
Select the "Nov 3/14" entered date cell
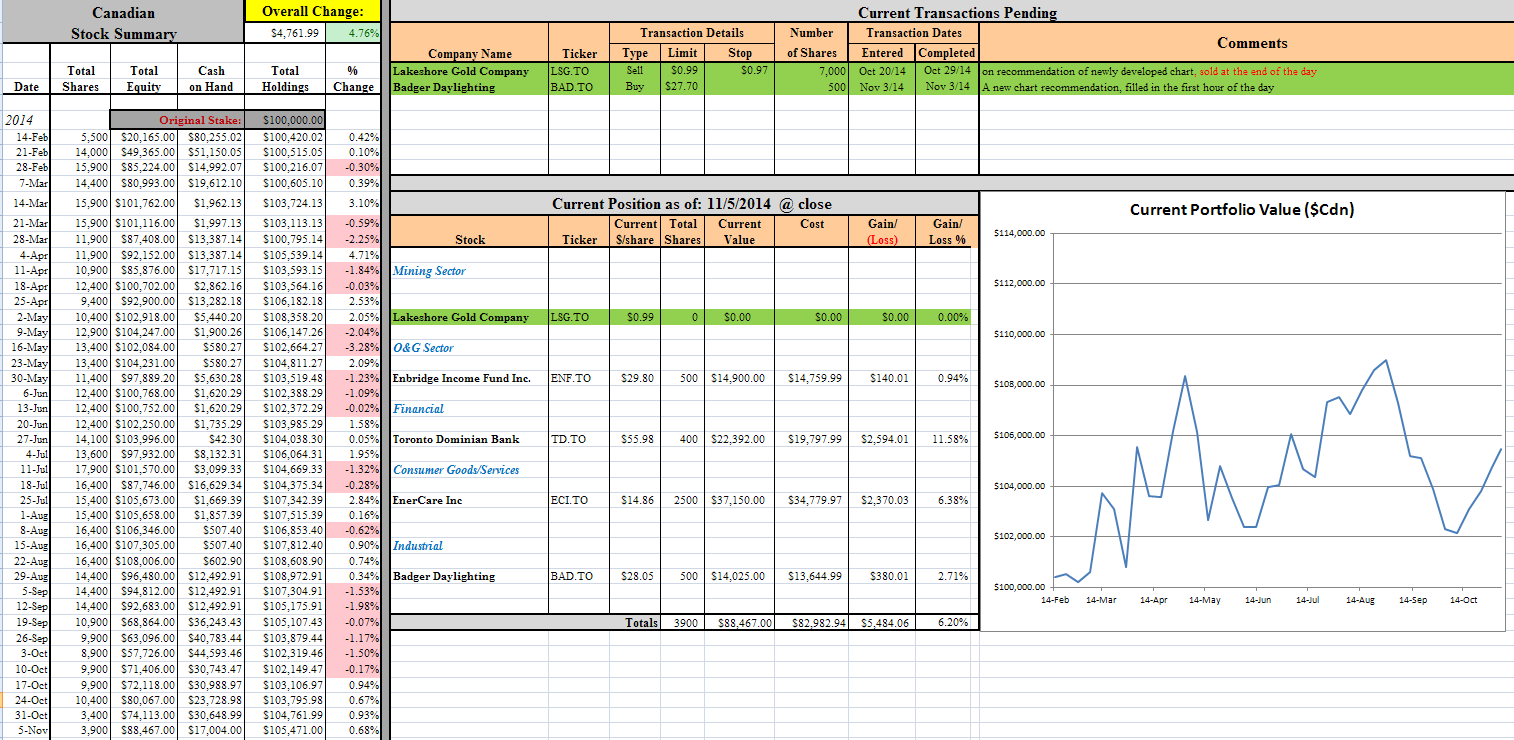pyautogui.click(x=882, y=87)
